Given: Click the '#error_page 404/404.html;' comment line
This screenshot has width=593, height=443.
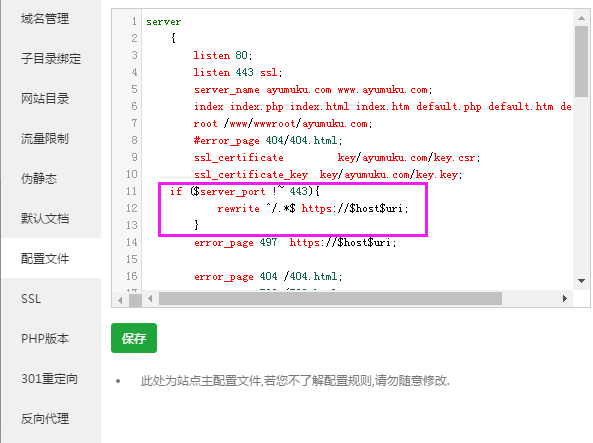Looking at the screenshot, I should click(x=268, y=141).
